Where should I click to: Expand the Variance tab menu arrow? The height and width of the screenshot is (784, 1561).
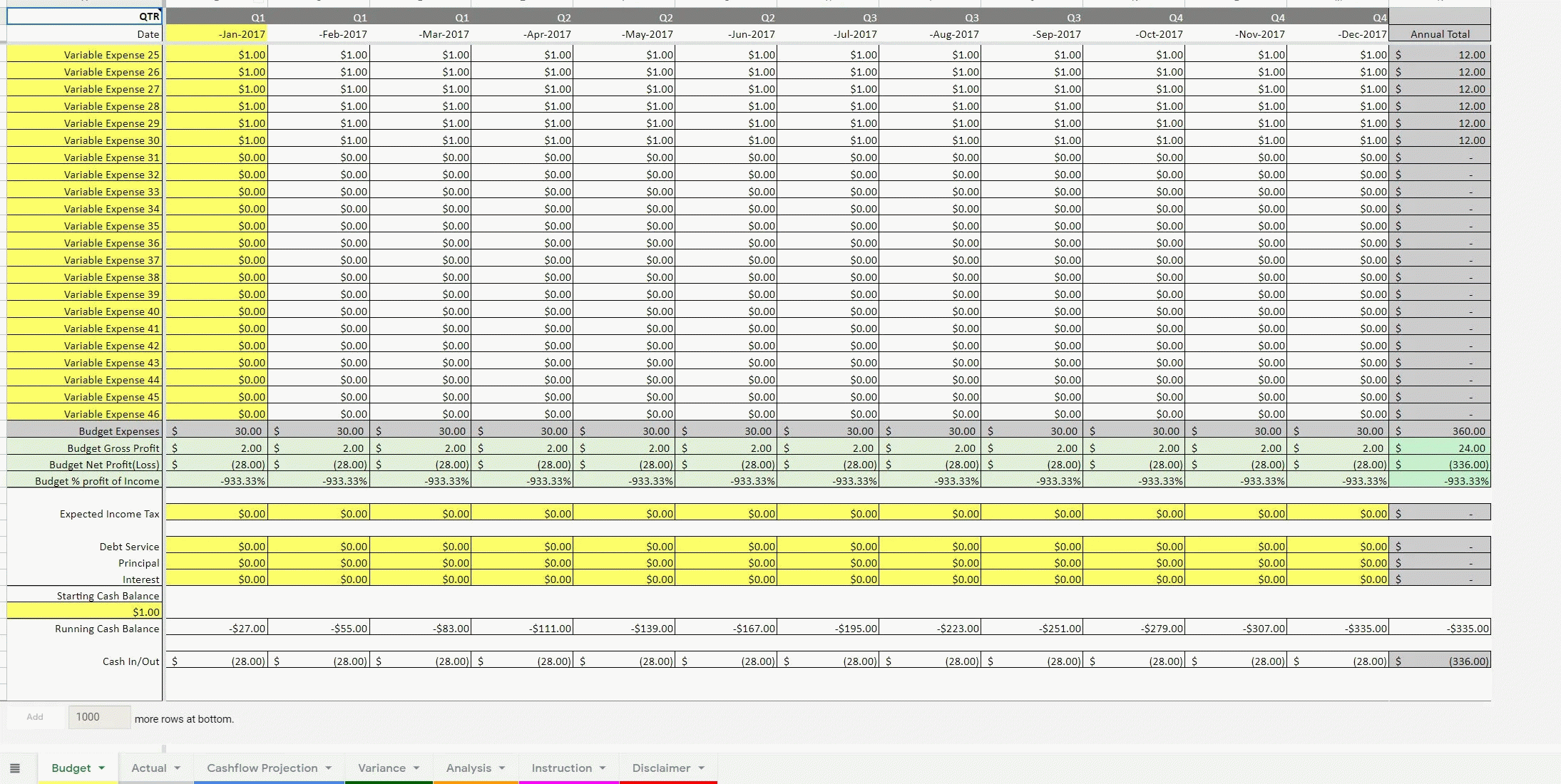(416, 768)
